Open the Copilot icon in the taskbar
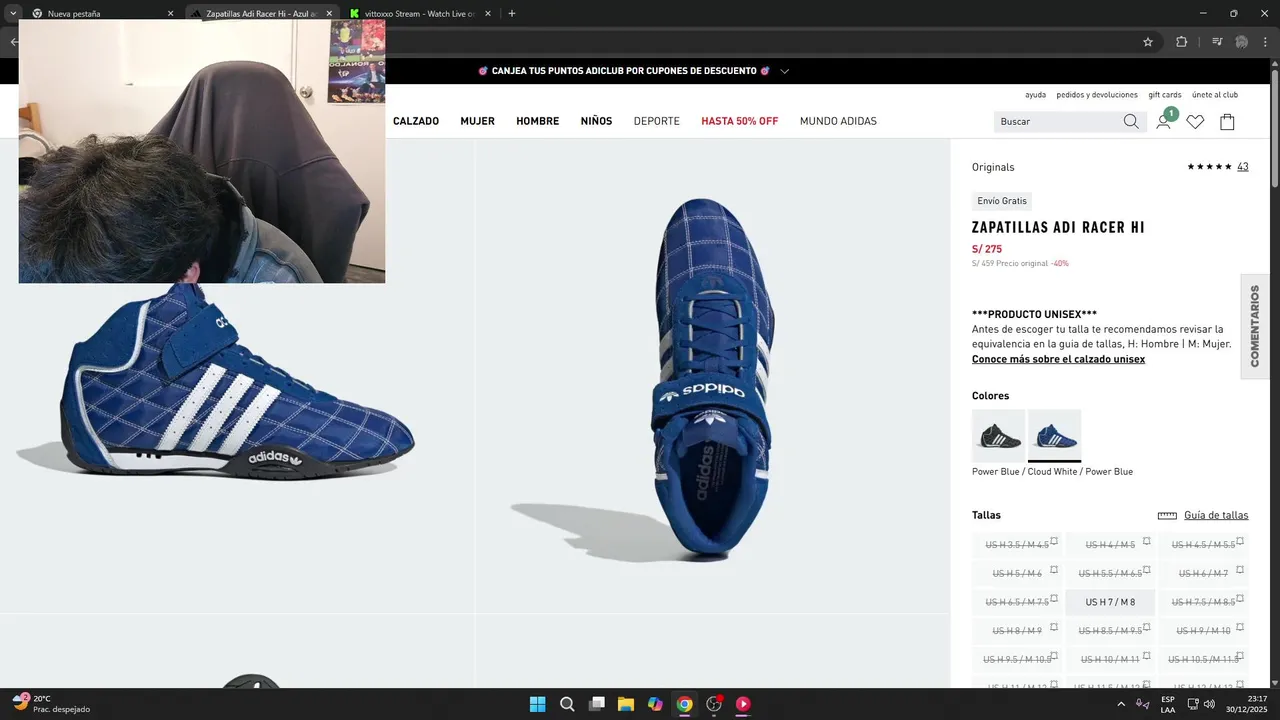The height and width of the screenshot is (720, 1280). point(655,704)
